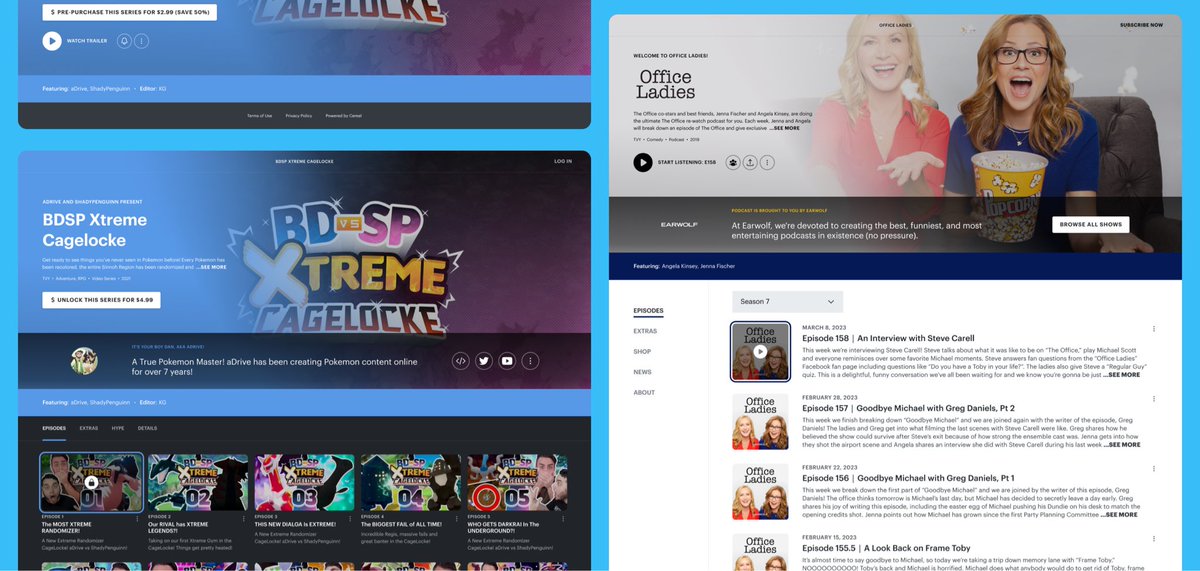Screen dimensions: 1200x571
Task: Open Privacy Policy footer link
Action: point(299,116)
